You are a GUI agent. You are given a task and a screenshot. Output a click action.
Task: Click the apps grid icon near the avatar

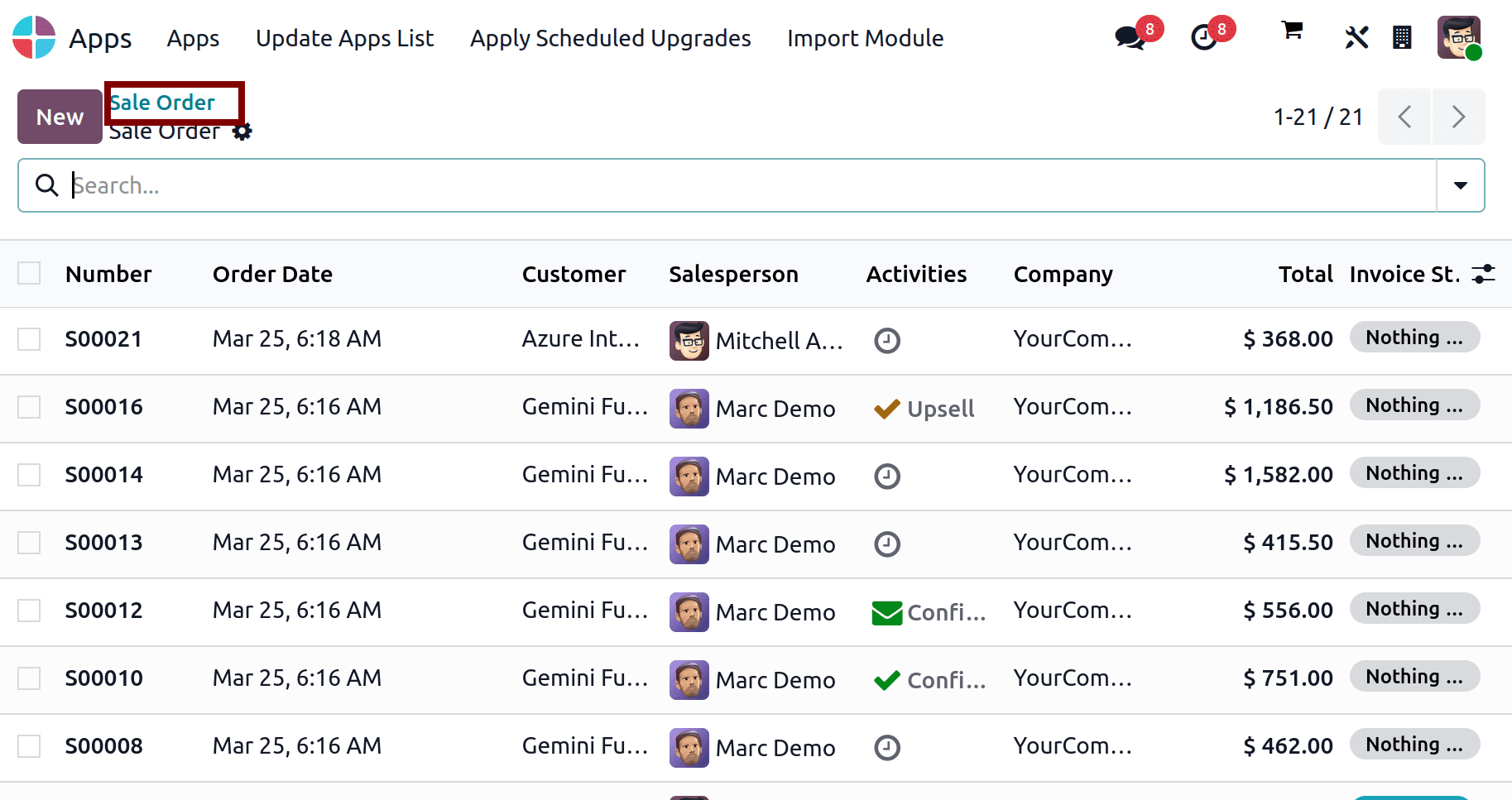1402,37
